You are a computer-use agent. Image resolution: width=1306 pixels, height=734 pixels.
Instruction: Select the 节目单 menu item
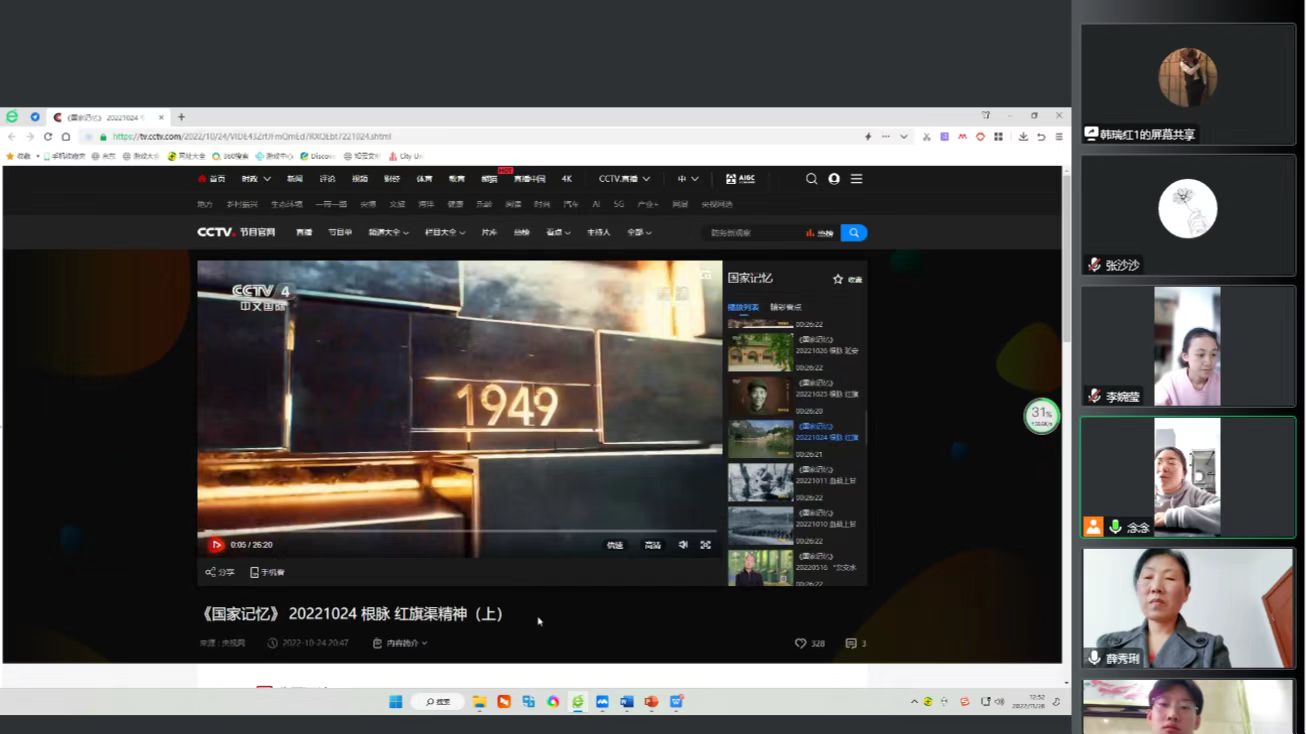click(x=340, y=233)
